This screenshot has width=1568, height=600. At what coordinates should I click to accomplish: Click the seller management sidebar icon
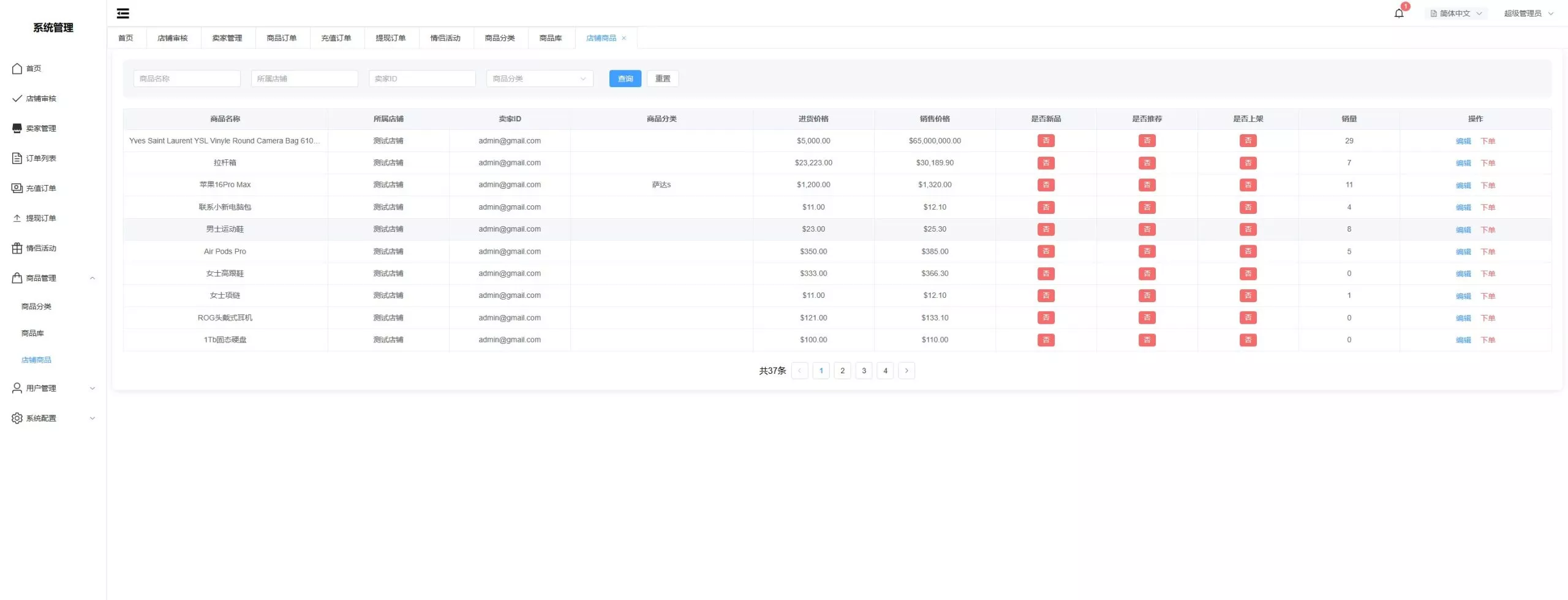(x=17, y=128)
